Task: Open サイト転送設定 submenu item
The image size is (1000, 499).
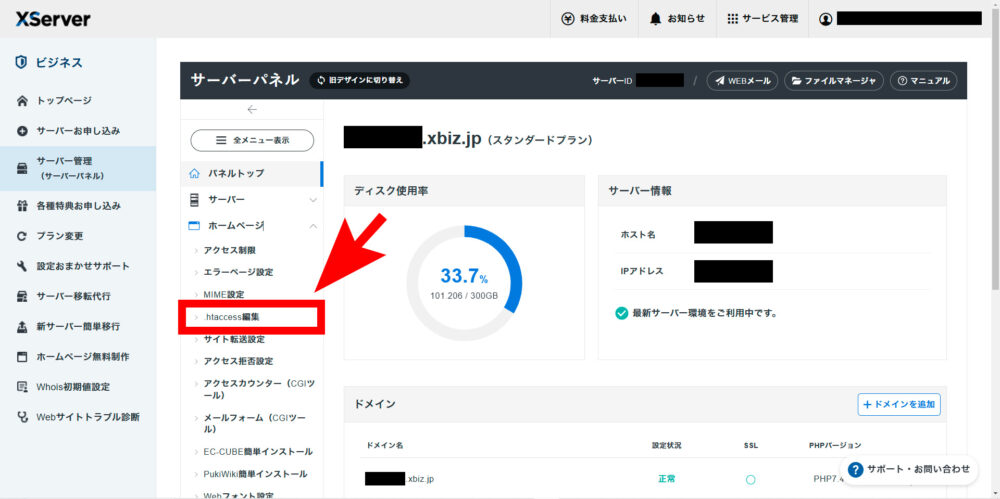Action: point(234,339)
